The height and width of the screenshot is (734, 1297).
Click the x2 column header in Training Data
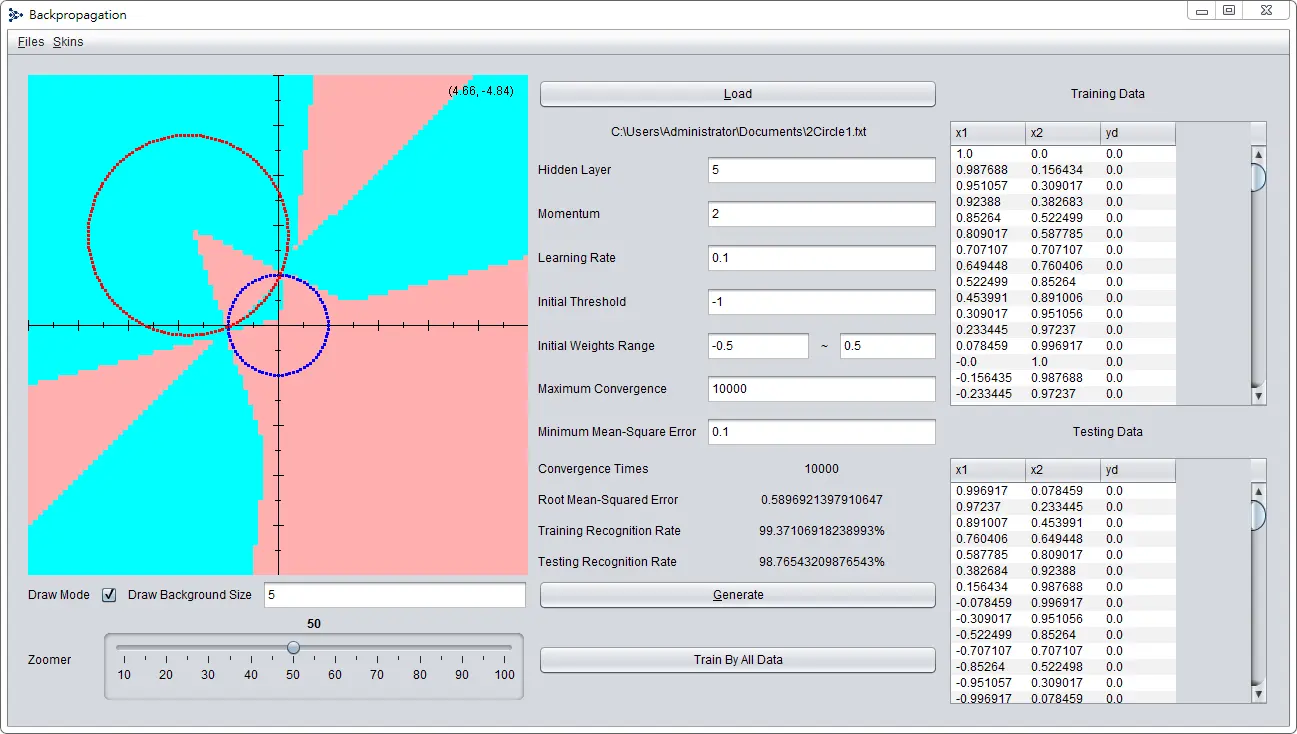click(1063, 134)
